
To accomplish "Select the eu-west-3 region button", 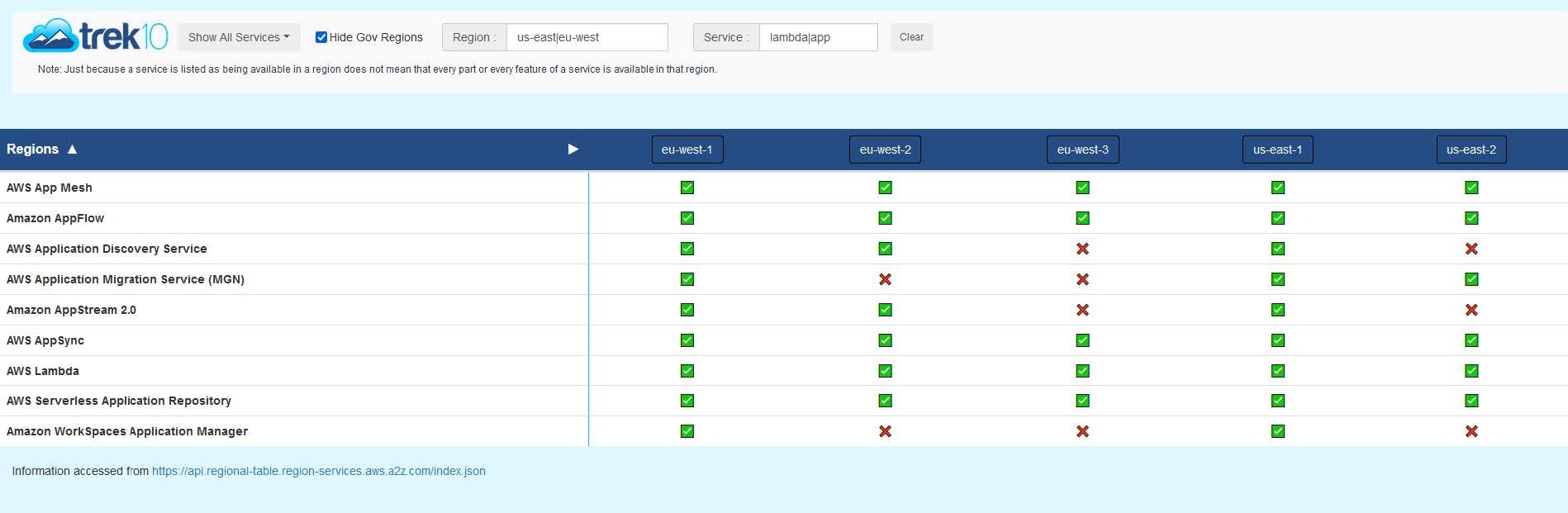I will [1082, 150].
